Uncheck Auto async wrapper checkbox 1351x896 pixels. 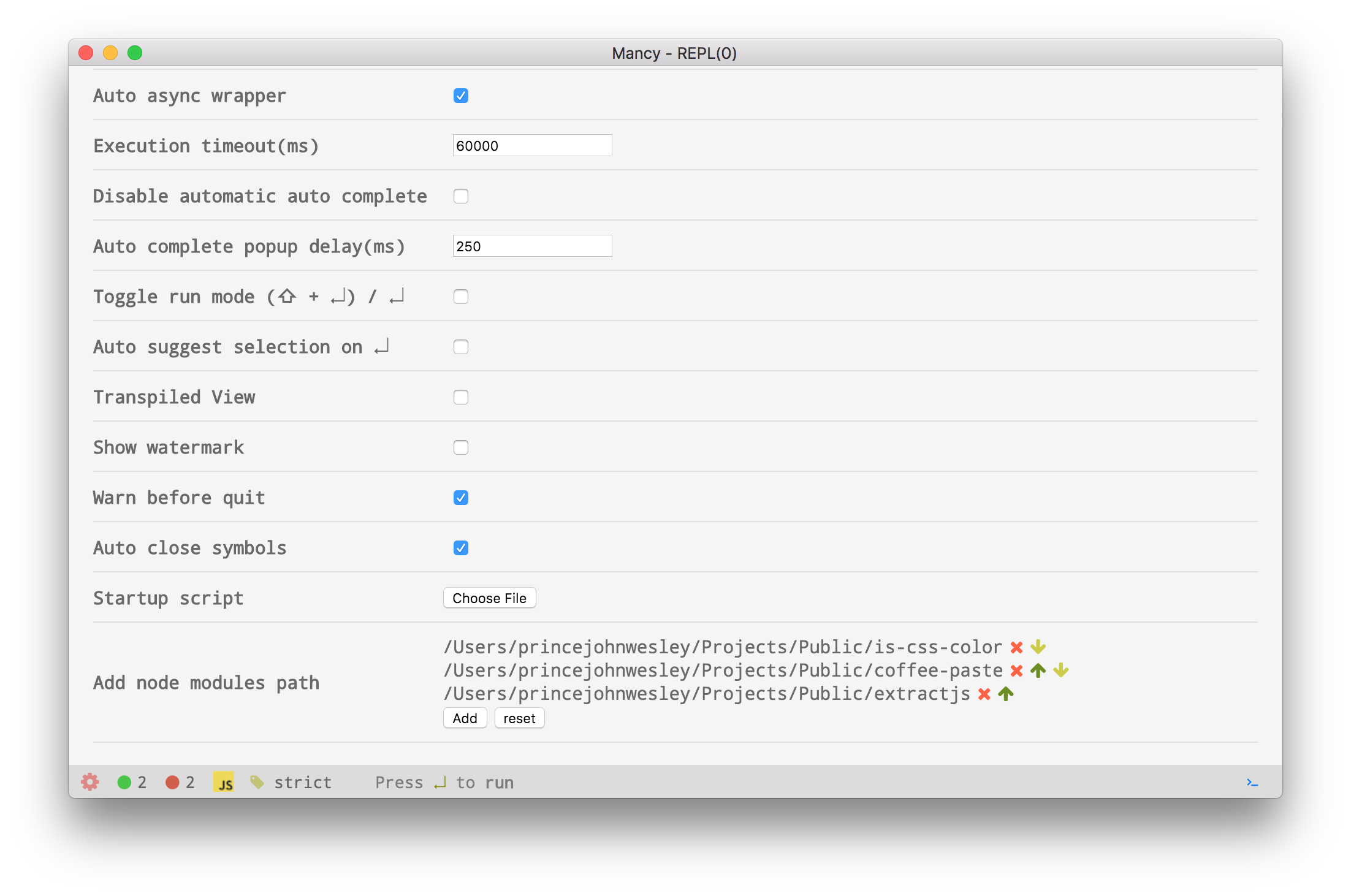(x=461, y=96)
